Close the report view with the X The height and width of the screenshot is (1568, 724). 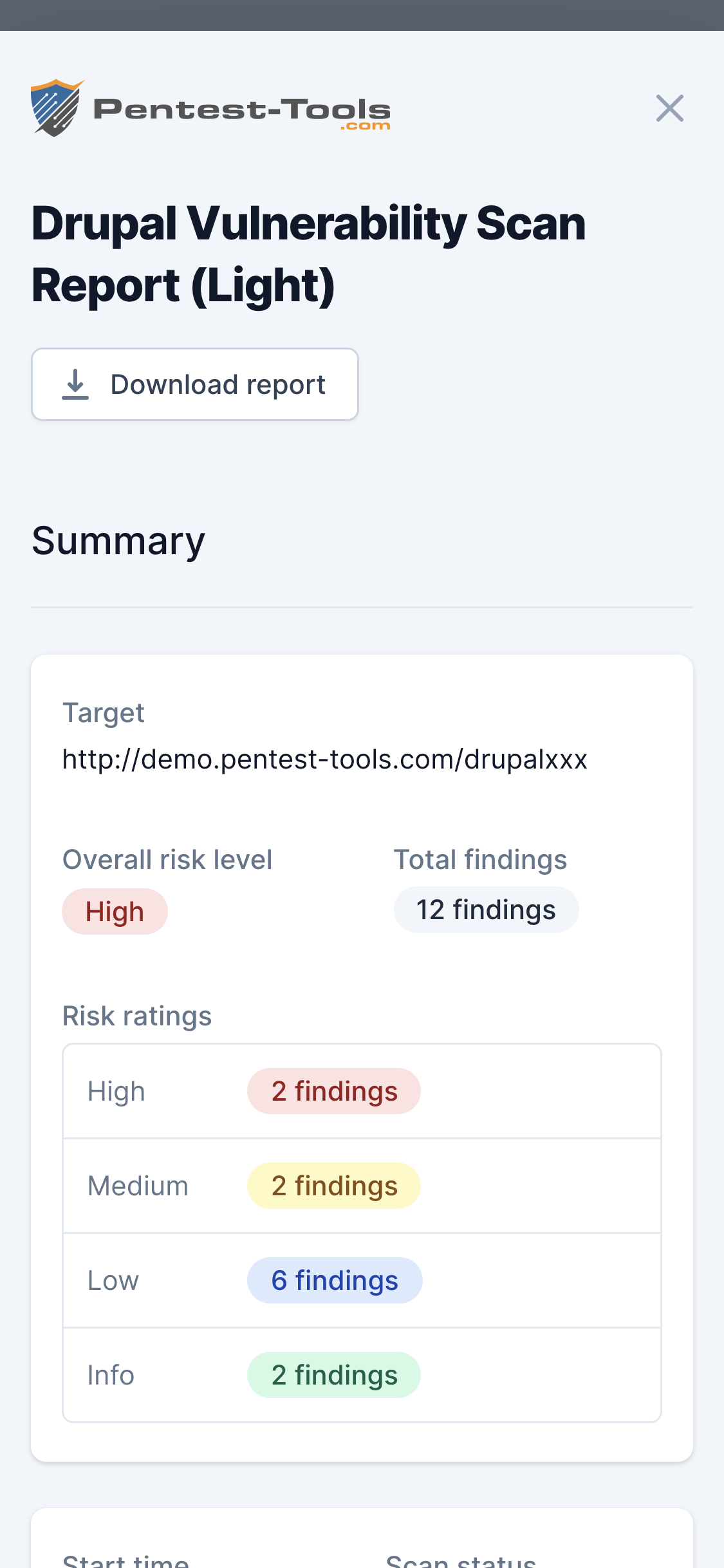pos(670,109)
